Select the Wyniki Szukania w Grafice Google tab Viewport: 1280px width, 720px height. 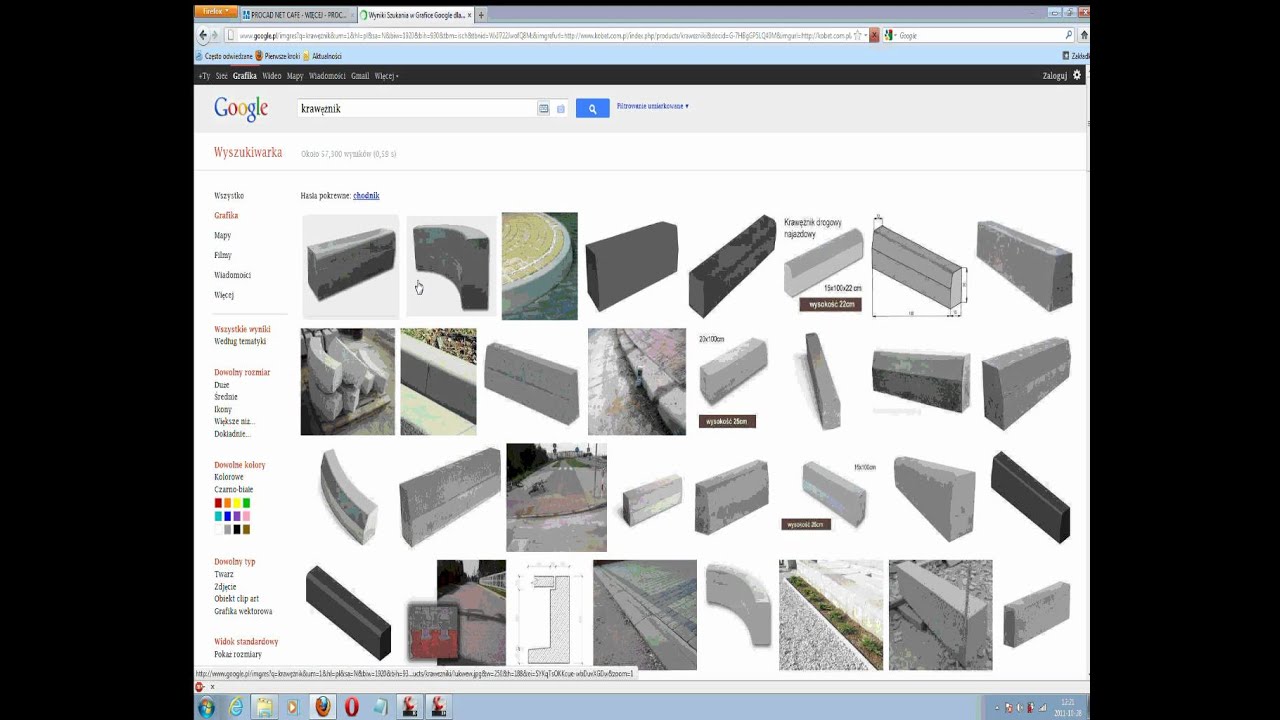(416, 15)
